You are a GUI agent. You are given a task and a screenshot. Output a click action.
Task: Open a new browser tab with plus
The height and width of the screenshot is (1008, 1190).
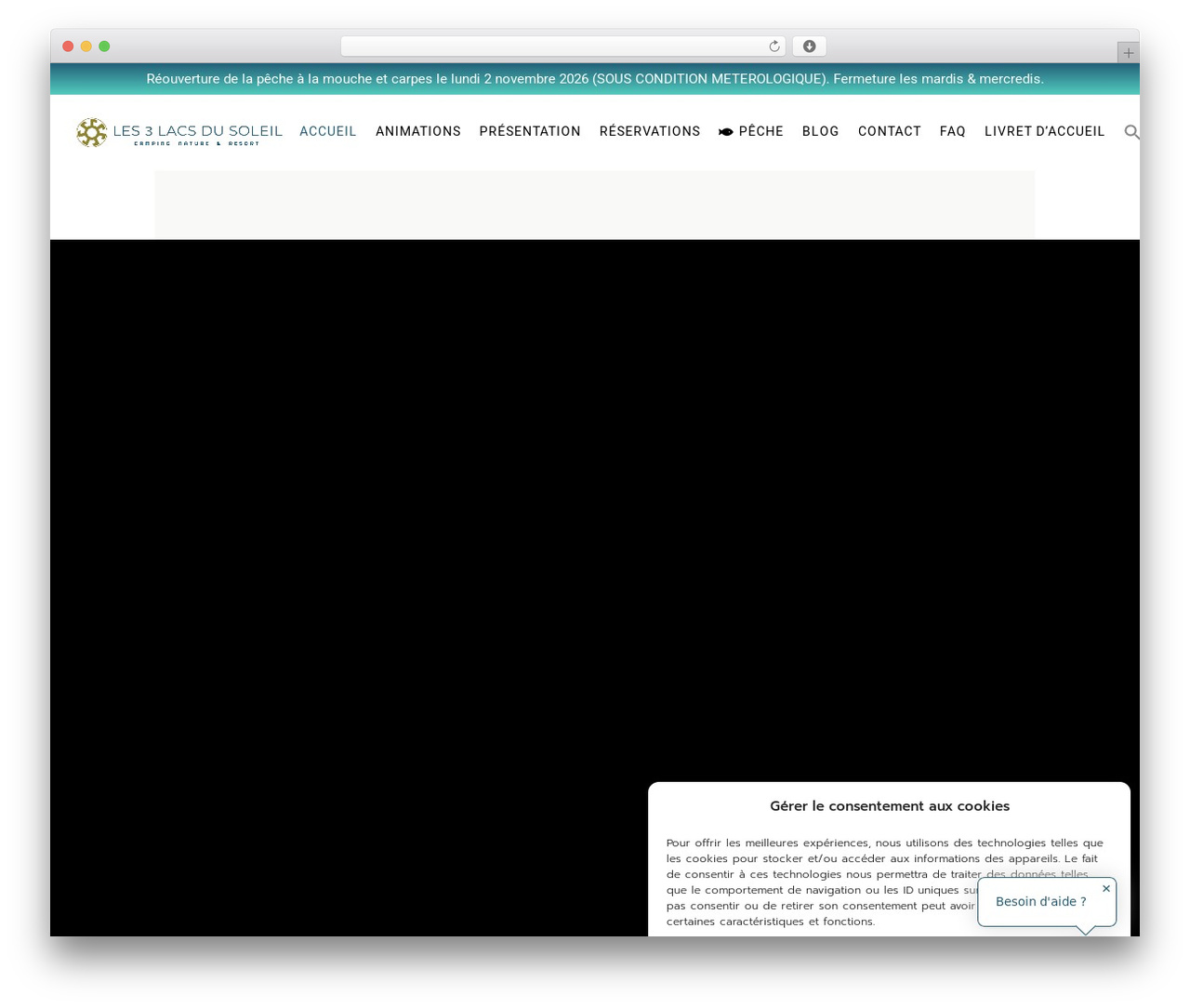1128,53
